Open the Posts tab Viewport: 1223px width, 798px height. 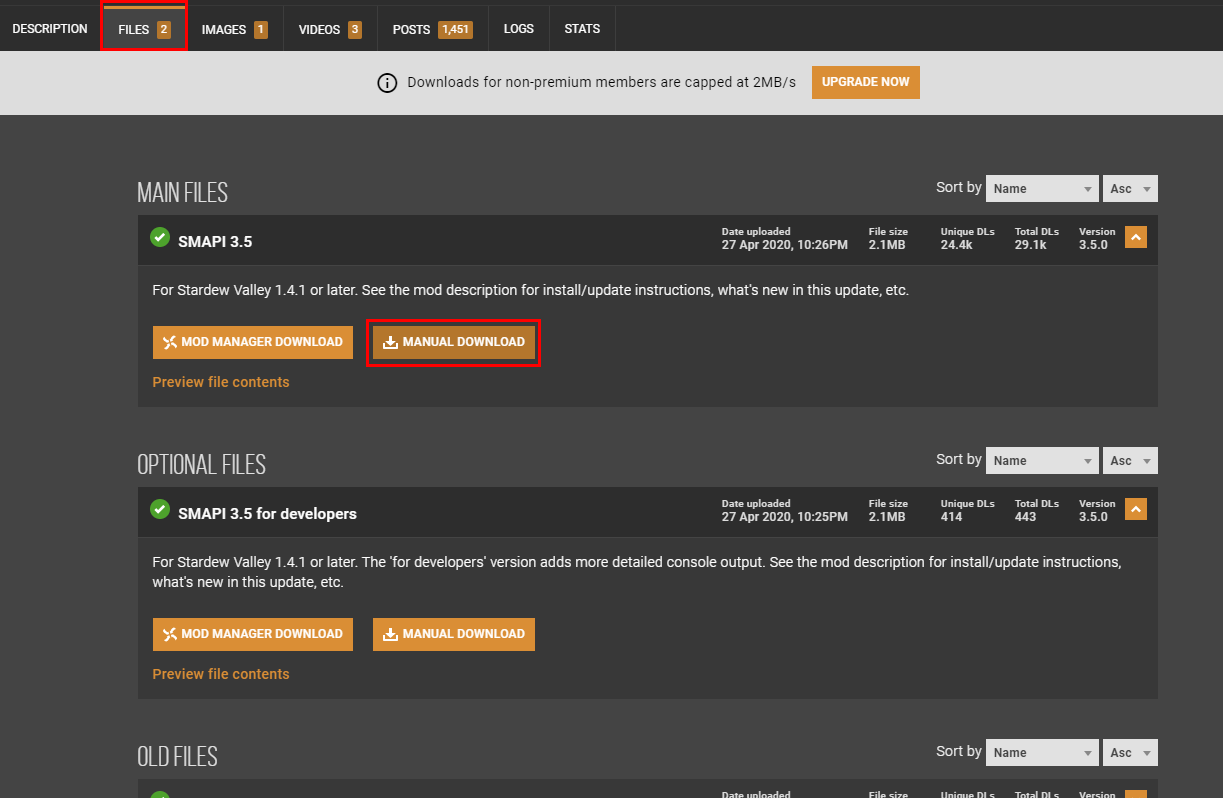point(432,30)
